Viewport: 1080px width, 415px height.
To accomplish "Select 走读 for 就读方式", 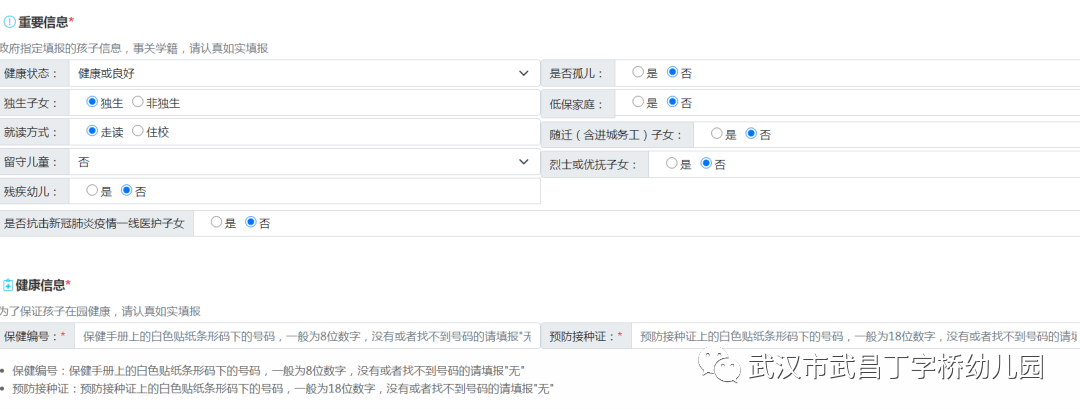I will point(93,131).
